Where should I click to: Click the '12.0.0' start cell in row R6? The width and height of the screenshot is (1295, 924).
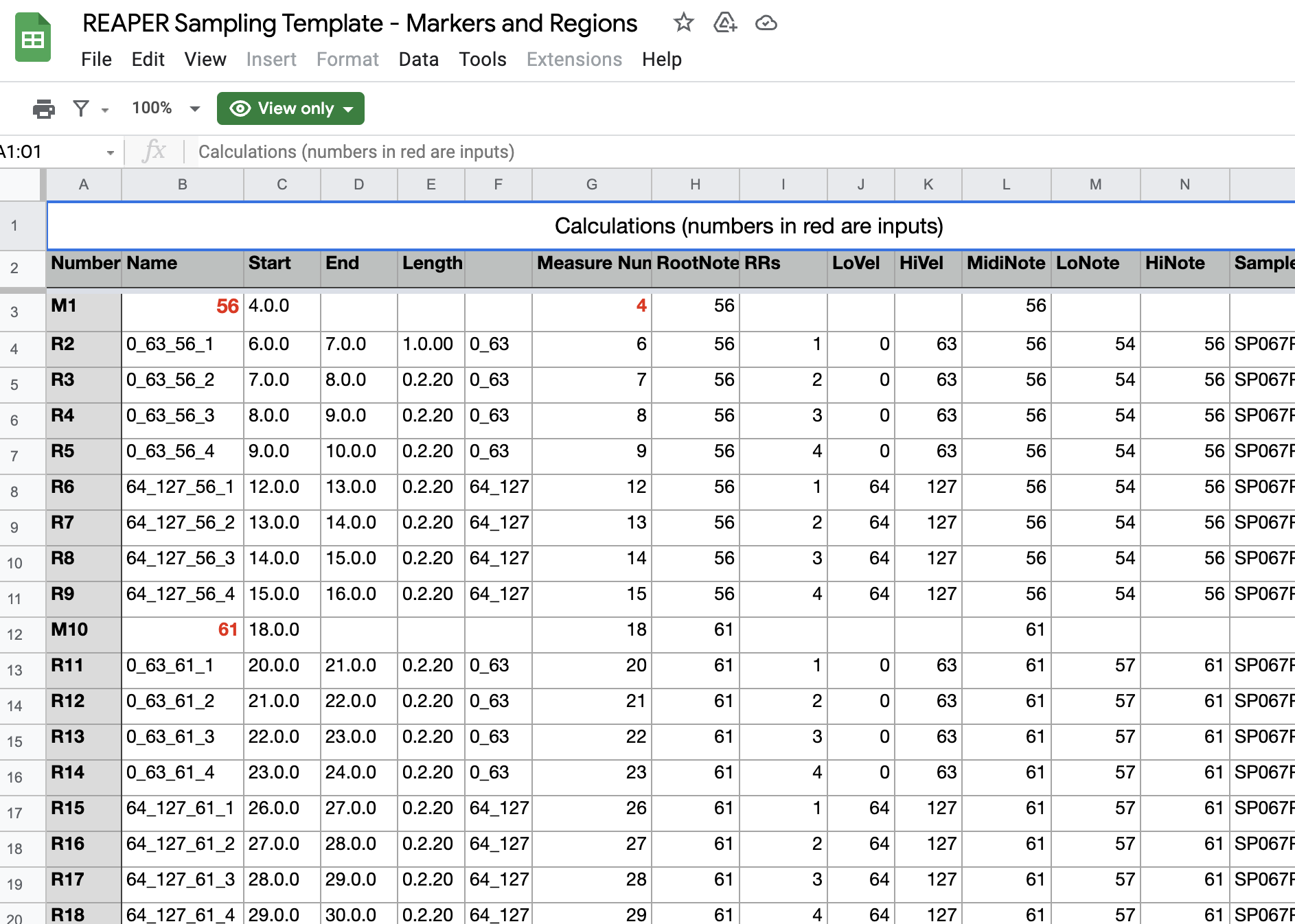click(282, 492)
